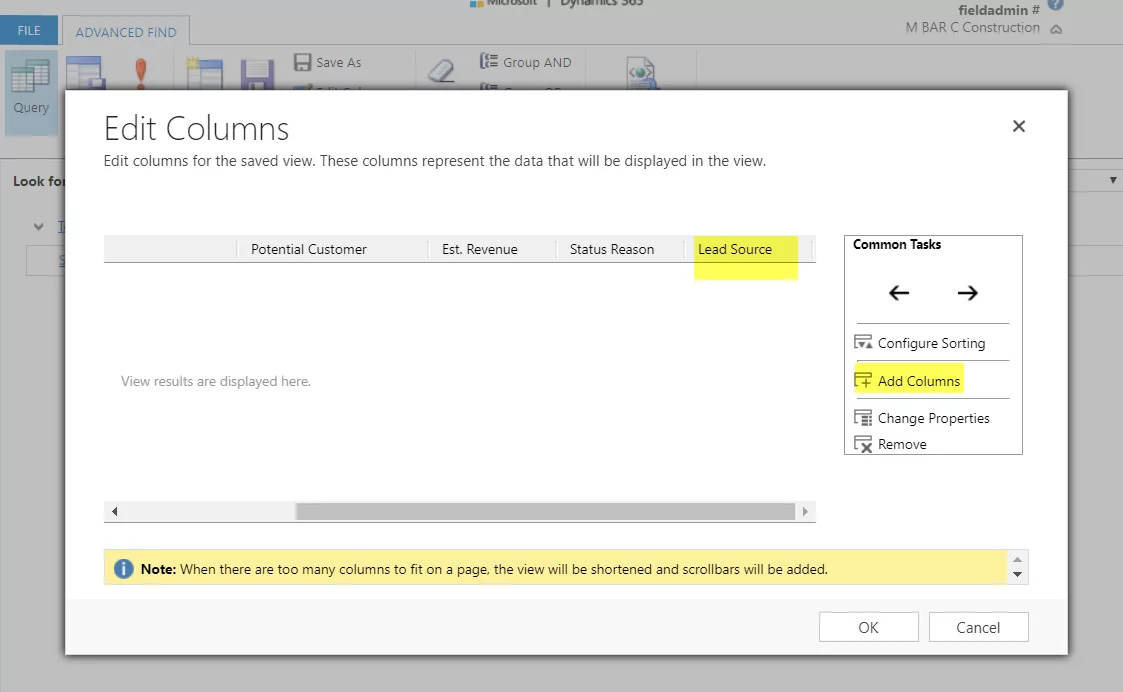This screenshot has height=692, width=1123.
Task: Click the red exclamation Results icon
Action: [141, 73]
